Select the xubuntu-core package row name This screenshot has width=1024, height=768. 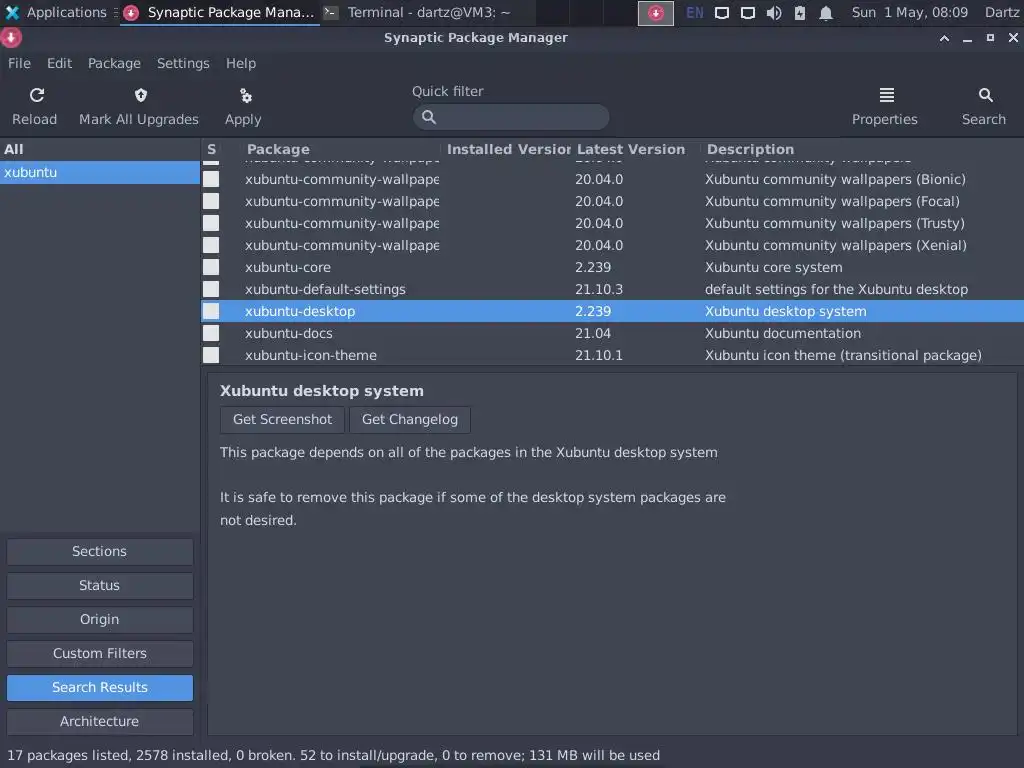(287, 267)
